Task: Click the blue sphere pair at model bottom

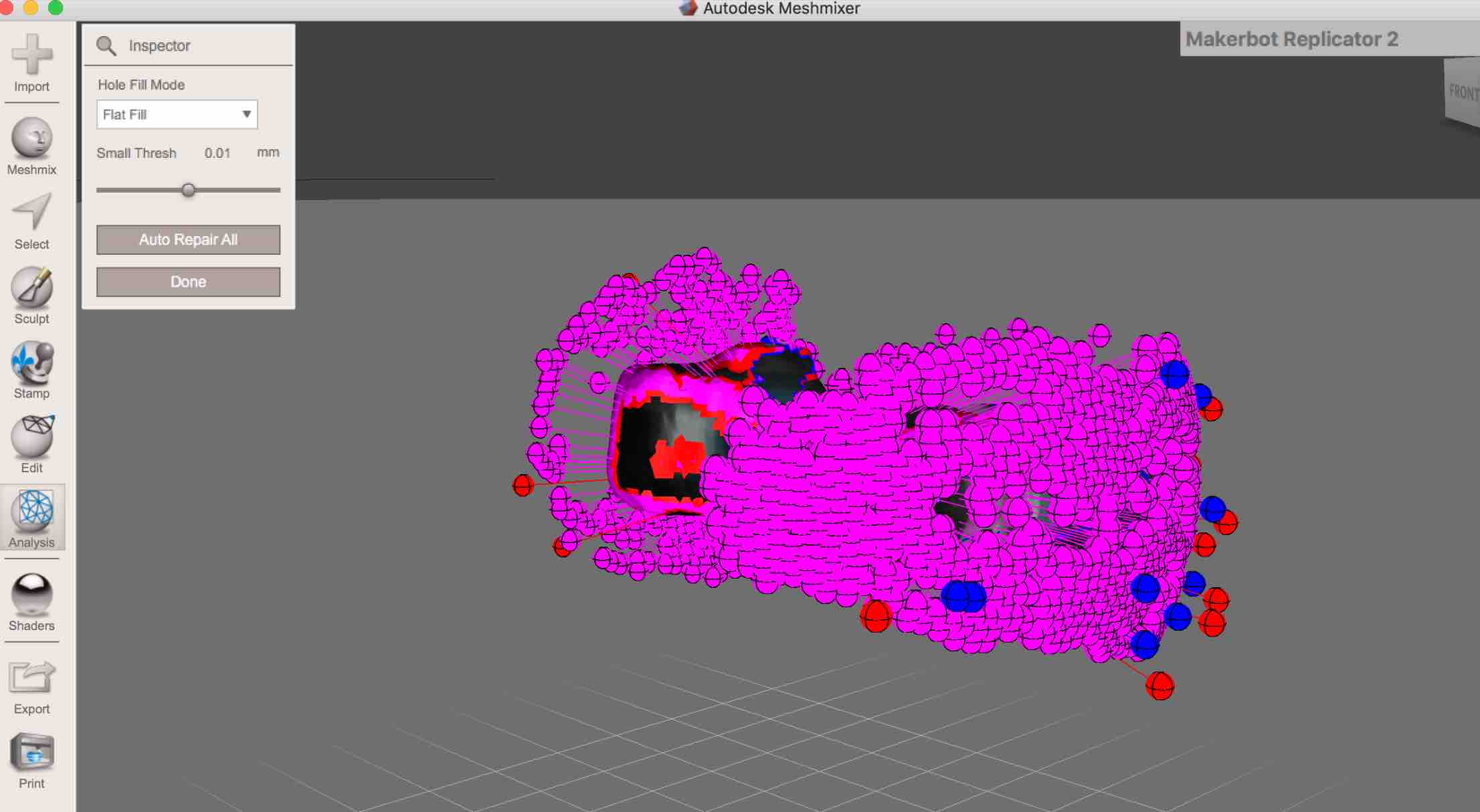Action: pos(963,596)
